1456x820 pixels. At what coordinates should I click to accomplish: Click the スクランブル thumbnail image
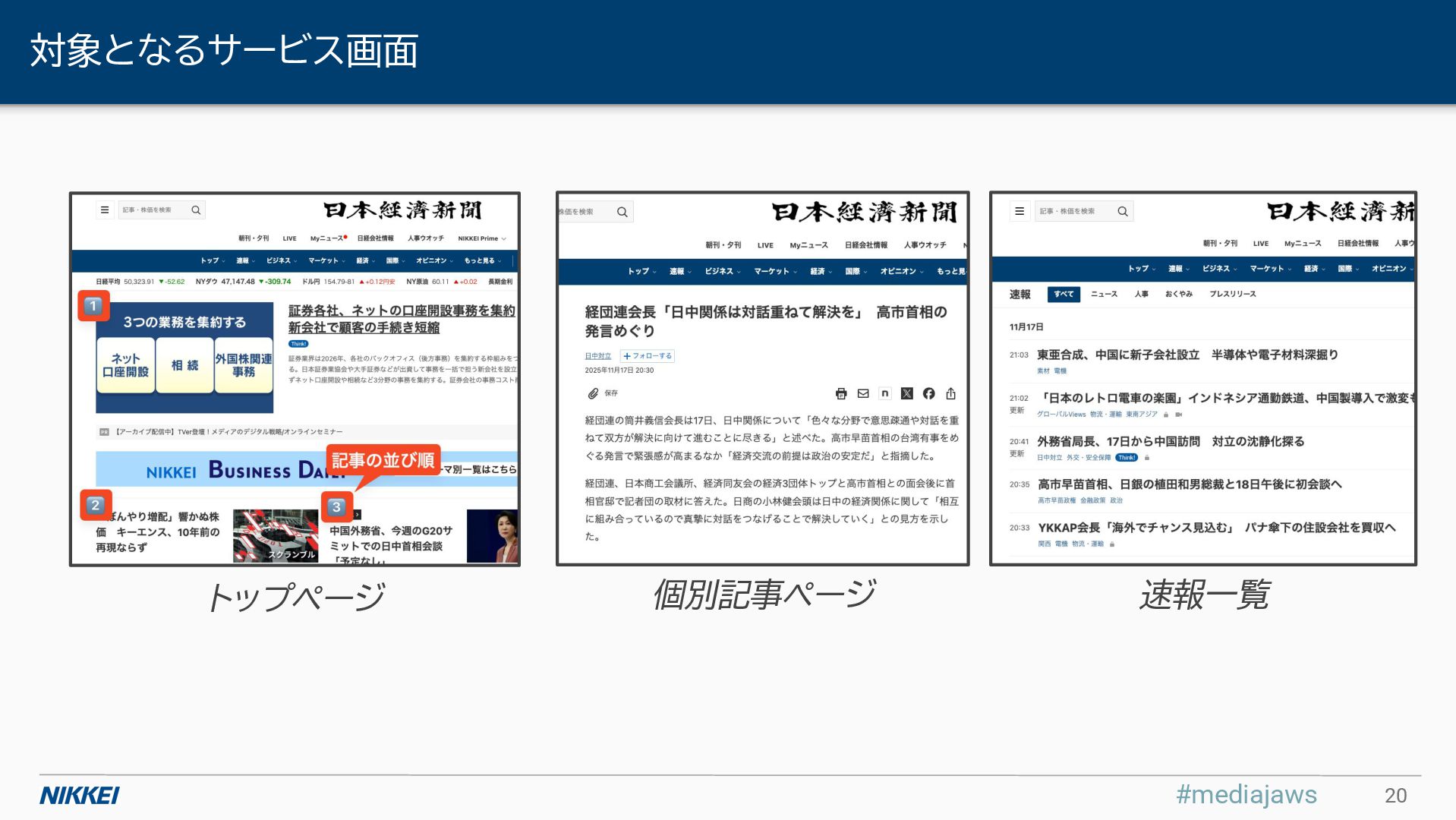[x=276, y=536]
